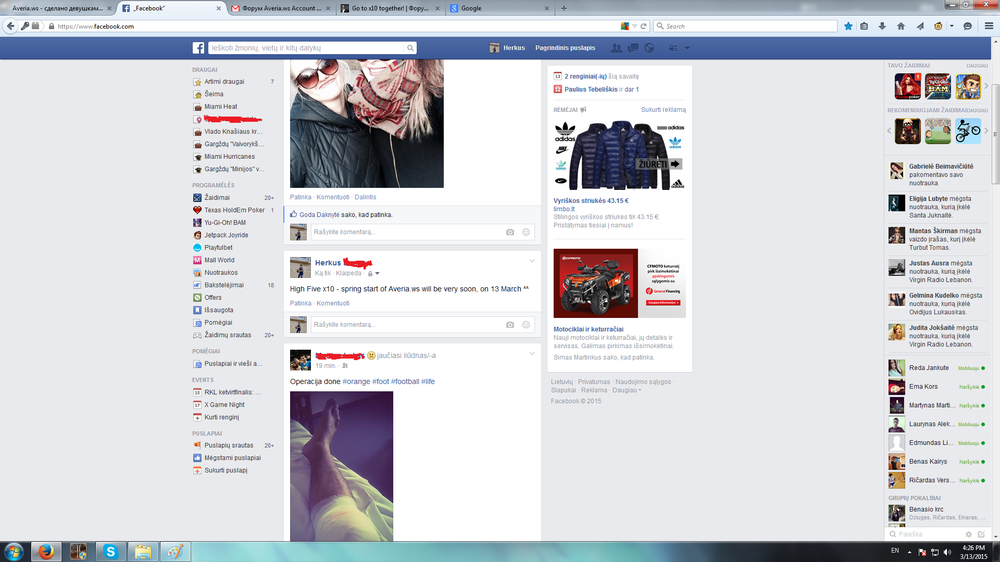Open the notifications globe icon
Screen dimensions: 1000x562
point(649,48)
